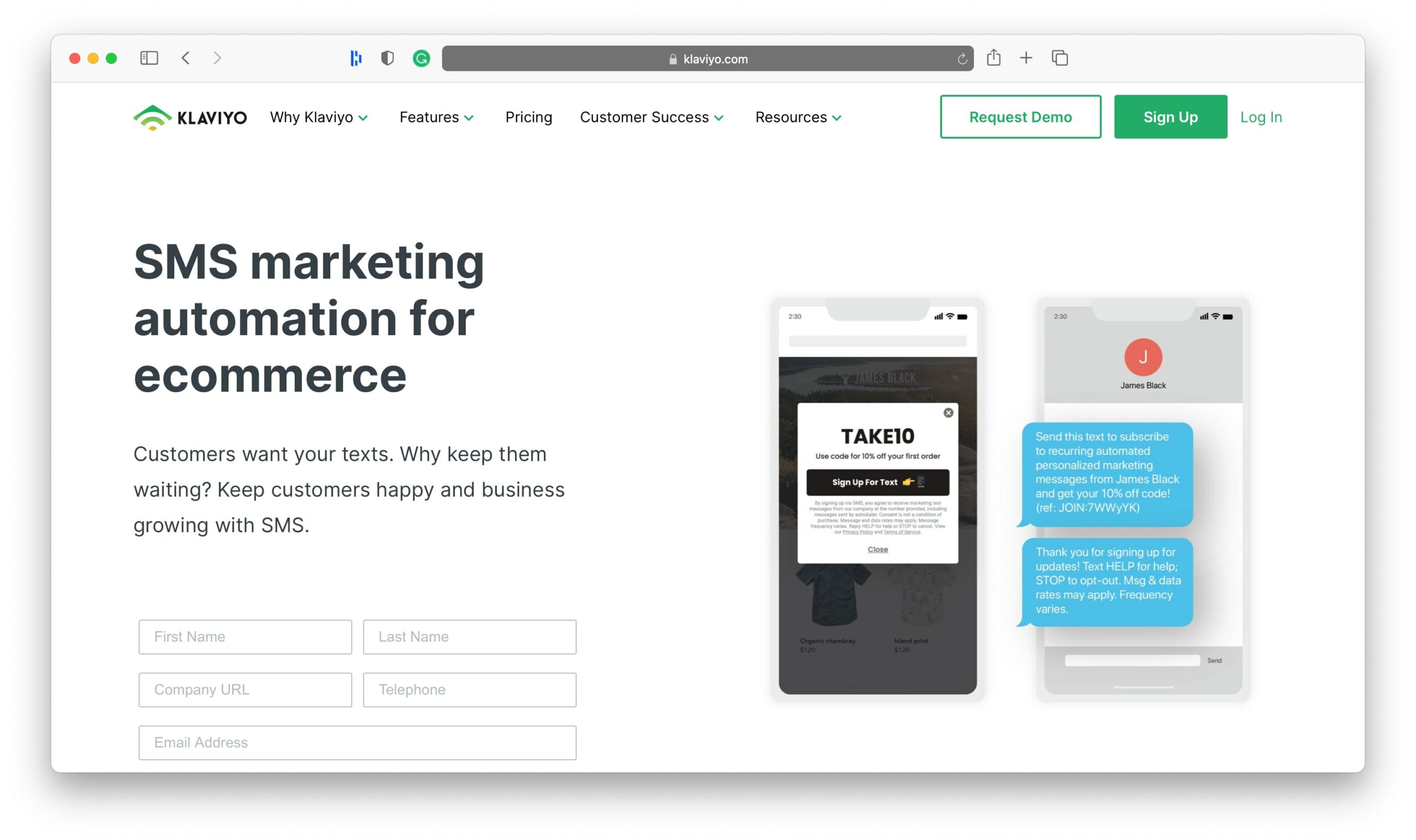Click into the Email Address input field

(357, 743)
